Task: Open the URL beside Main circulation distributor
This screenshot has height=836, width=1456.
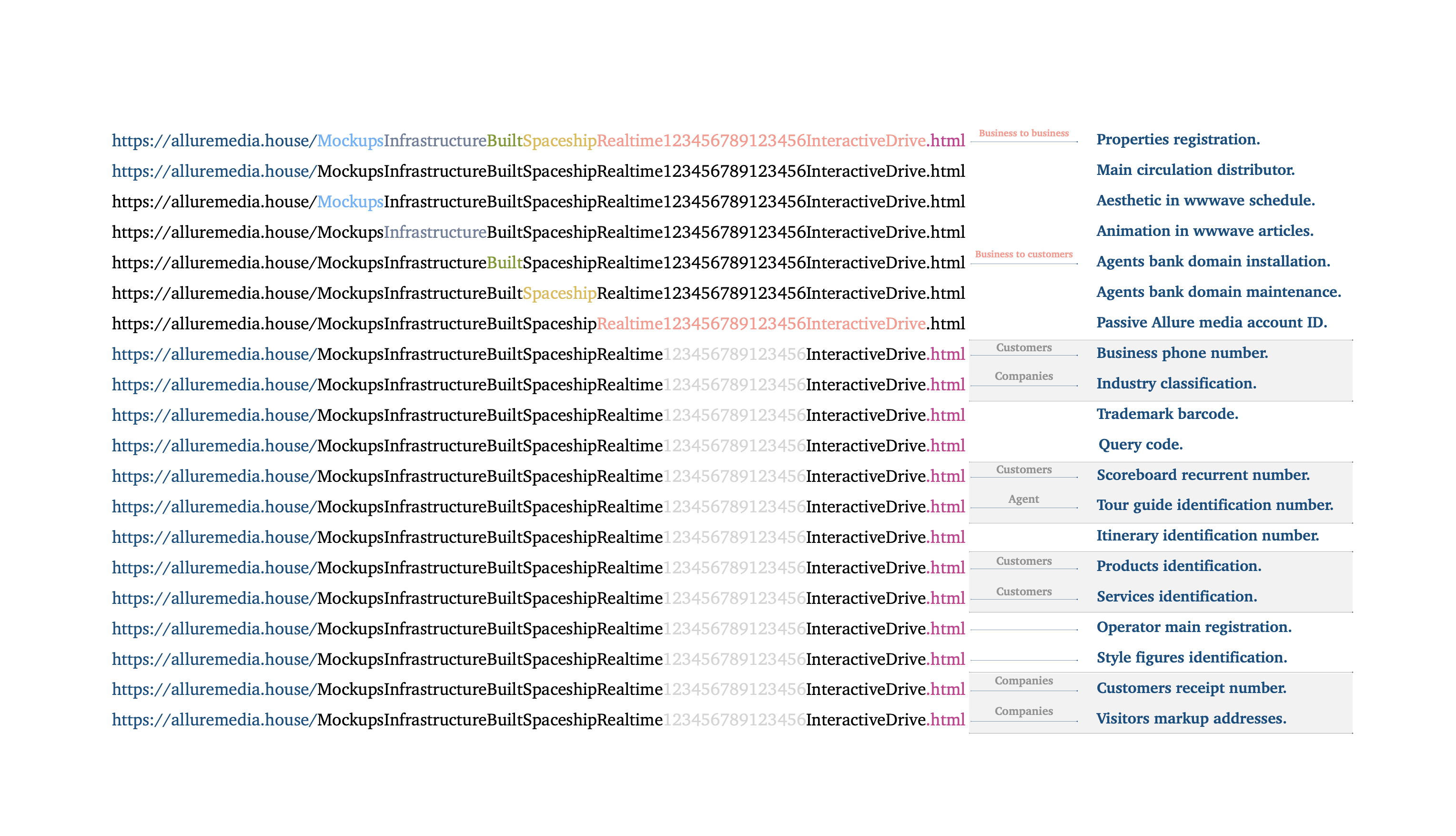Action: (x=538, y=171)
